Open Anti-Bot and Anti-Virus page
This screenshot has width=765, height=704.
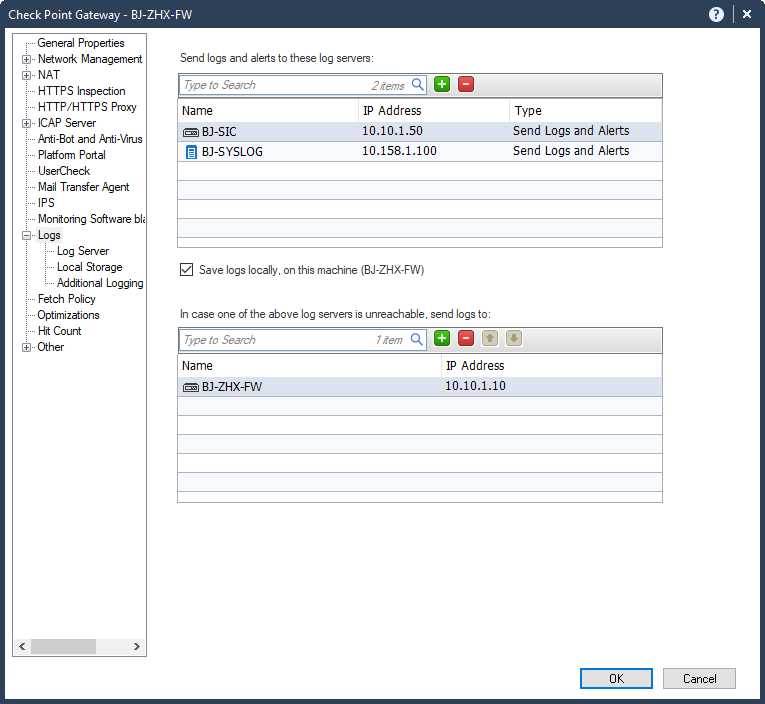click(x=90, y=139)
